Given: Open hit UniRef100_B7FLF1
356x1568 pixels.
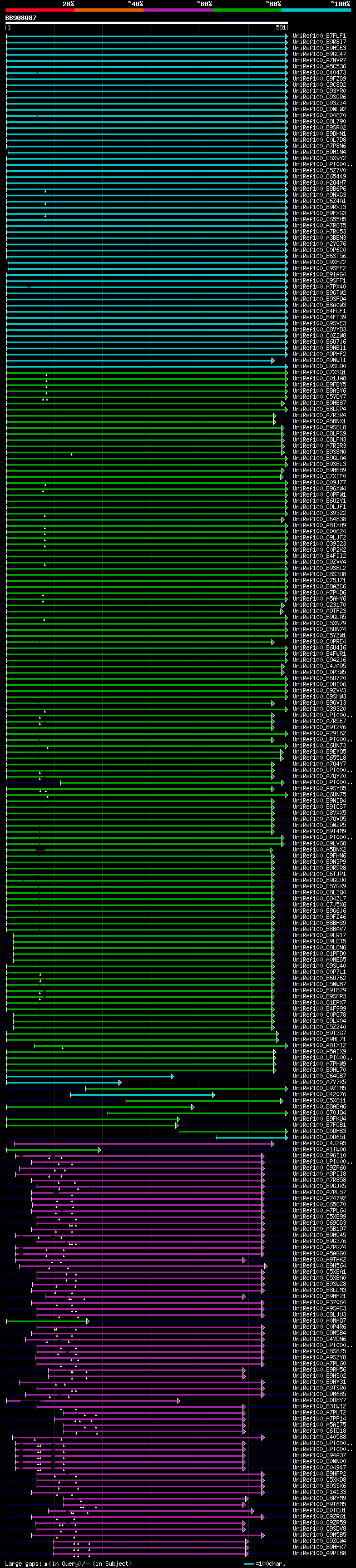Looking at the screenshot, I should [x=319, y=36].
